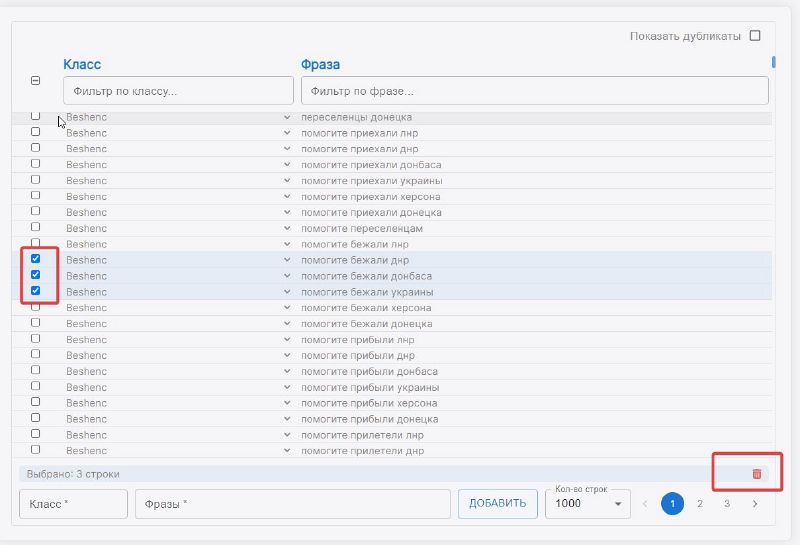Open class dropdown for 'помогите бежали херсона'

(x=286, y=308)
